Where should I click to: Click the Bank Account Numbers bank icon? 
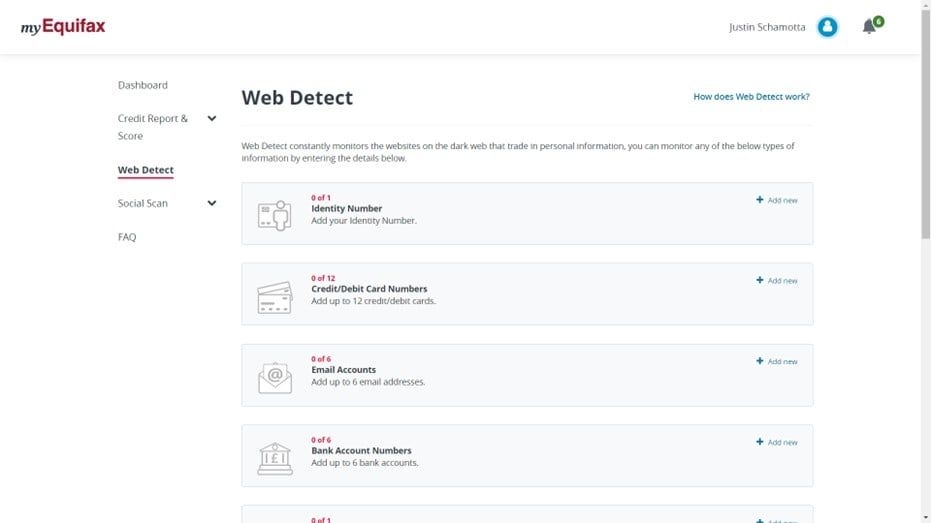[275, 458]
